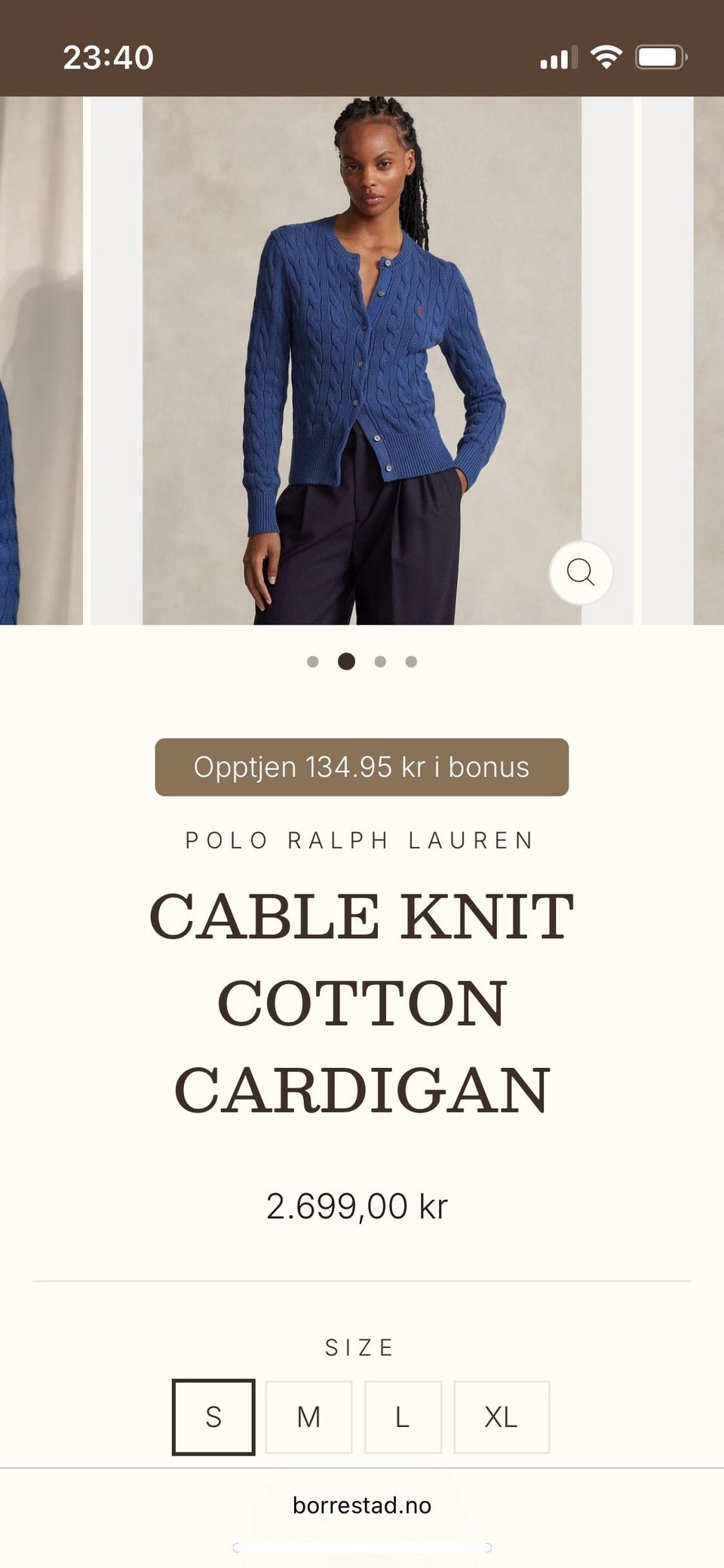Tap the cellular signal bars icon
724x1568 pixels.
pos(559,57)
